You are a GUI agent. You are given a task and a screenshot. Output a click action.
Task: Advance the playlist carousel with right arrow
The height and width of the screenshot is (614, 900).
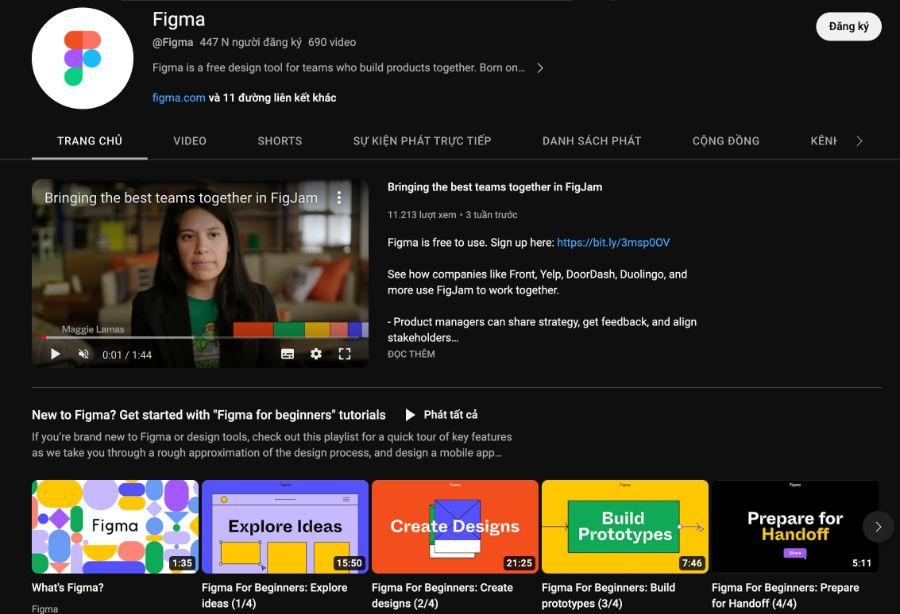coord(878,526)
